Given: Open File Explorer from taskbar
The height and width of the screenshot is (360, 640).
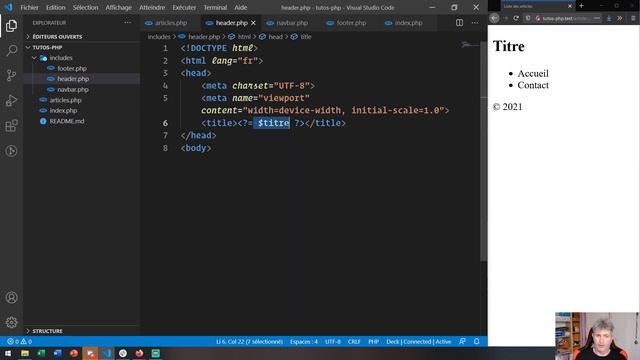Looking at the screenshot, I should pos(25,353).
